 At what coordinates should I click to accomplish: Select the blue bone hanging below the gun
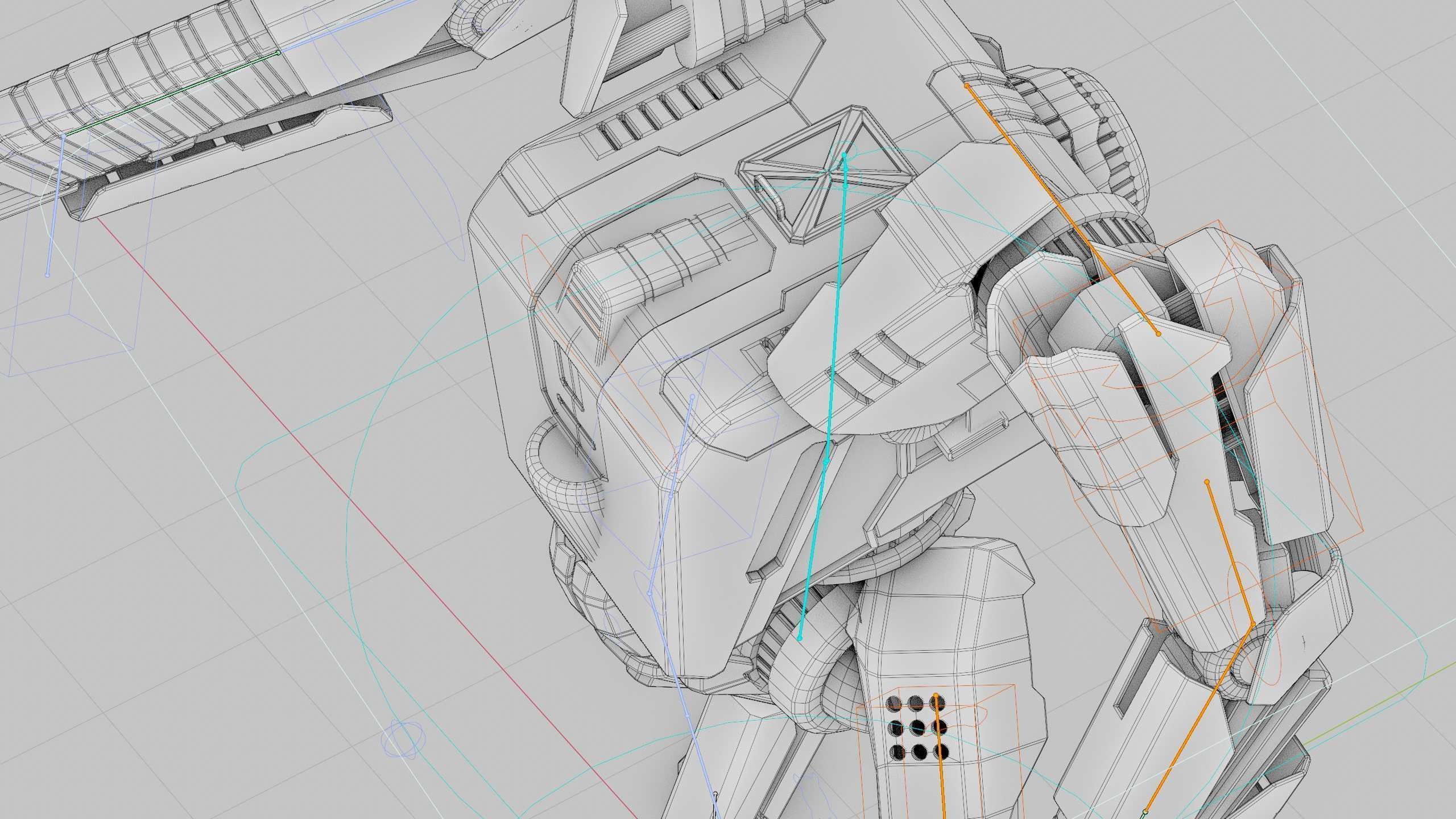pyautogui.click(x=55, y=205)
